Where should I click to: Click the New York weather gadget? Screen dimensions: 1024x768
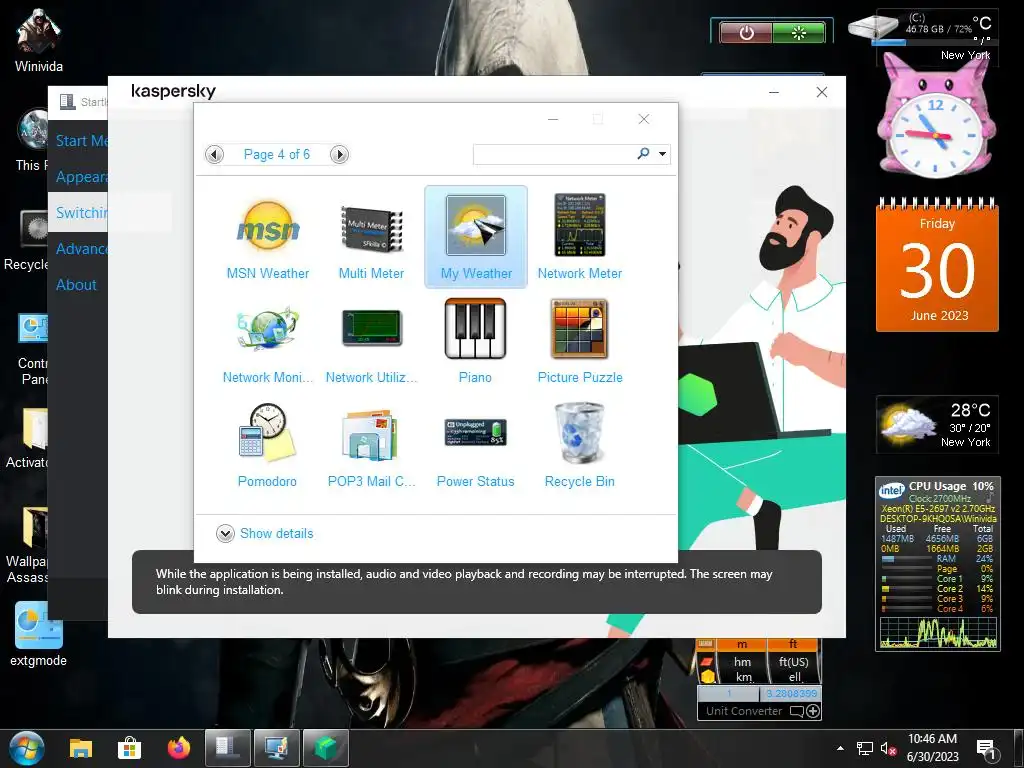937,424
